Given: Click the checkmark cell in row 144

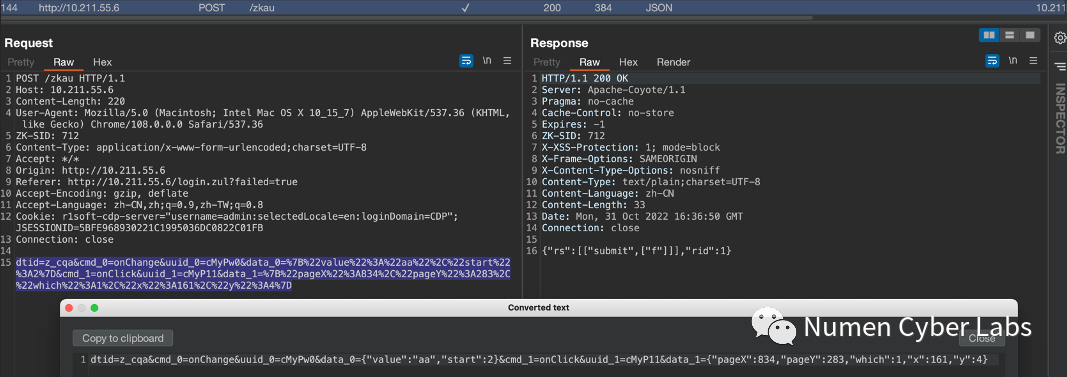Looking at the screenshot, I should 466,8.
